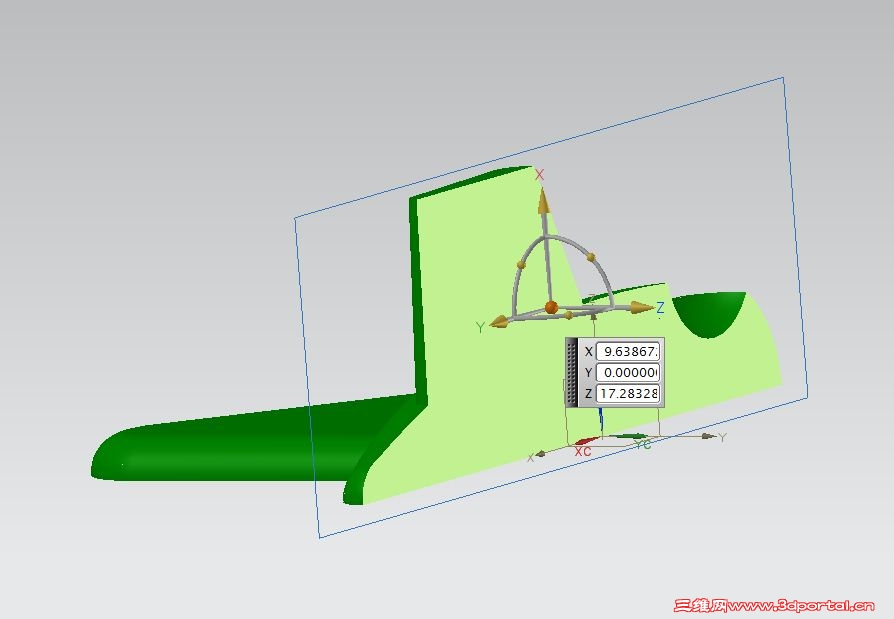Select rotation handle sphere on X-Z arc

coord(590,257)
